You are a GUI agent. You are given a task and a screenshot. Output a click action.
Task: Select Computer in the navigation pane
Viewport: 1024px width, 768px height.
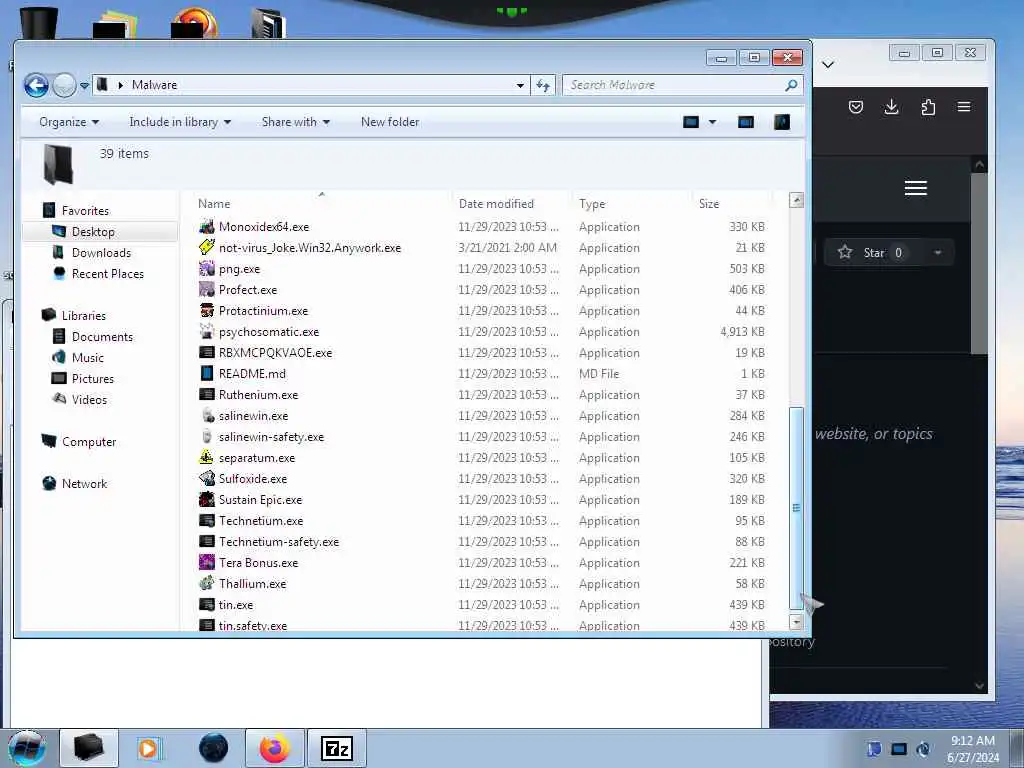pyautogui.click(x=89, y=442)
